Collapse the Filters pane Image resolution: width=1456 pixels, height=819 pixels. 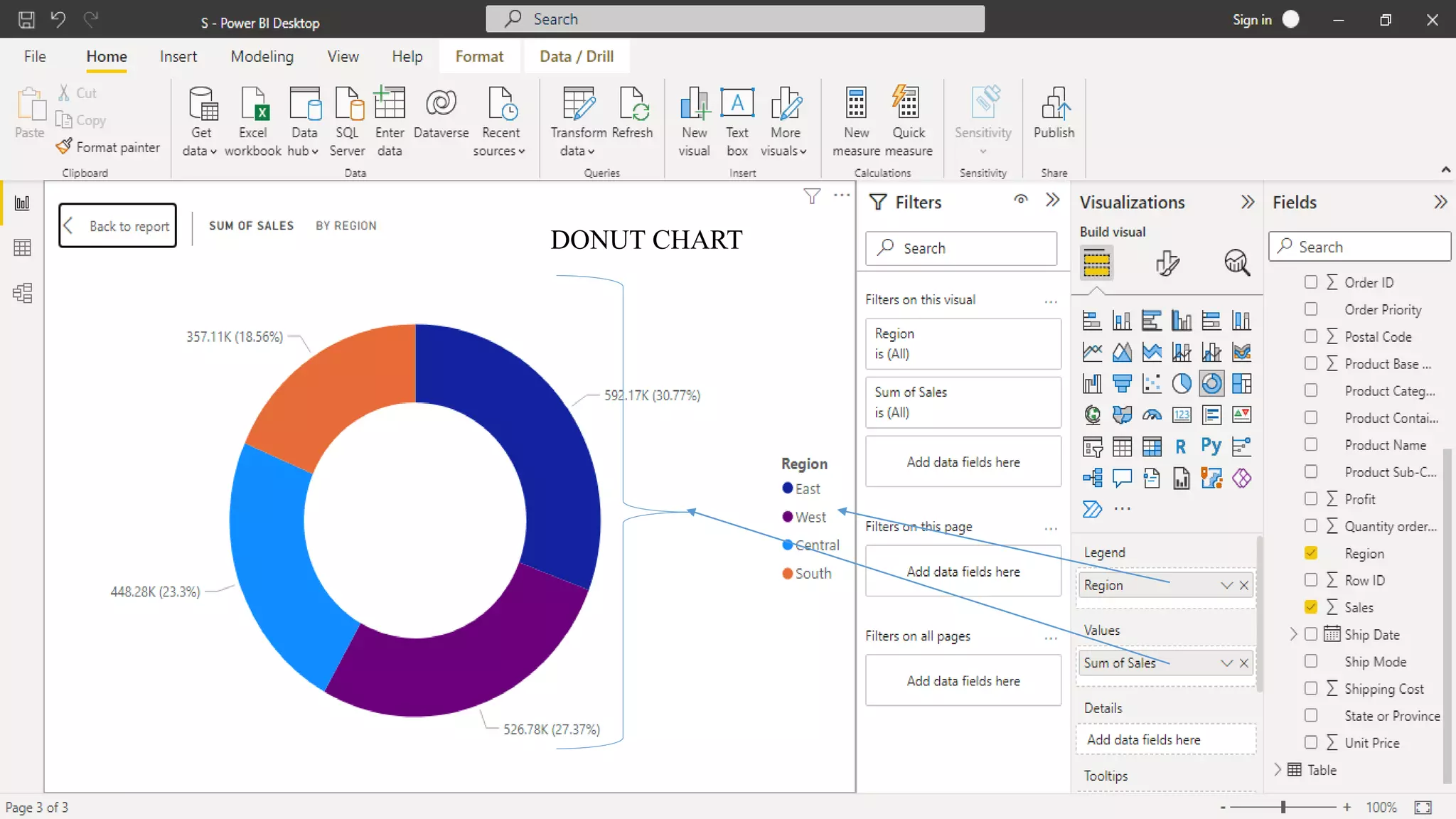tap(1053, 200)
